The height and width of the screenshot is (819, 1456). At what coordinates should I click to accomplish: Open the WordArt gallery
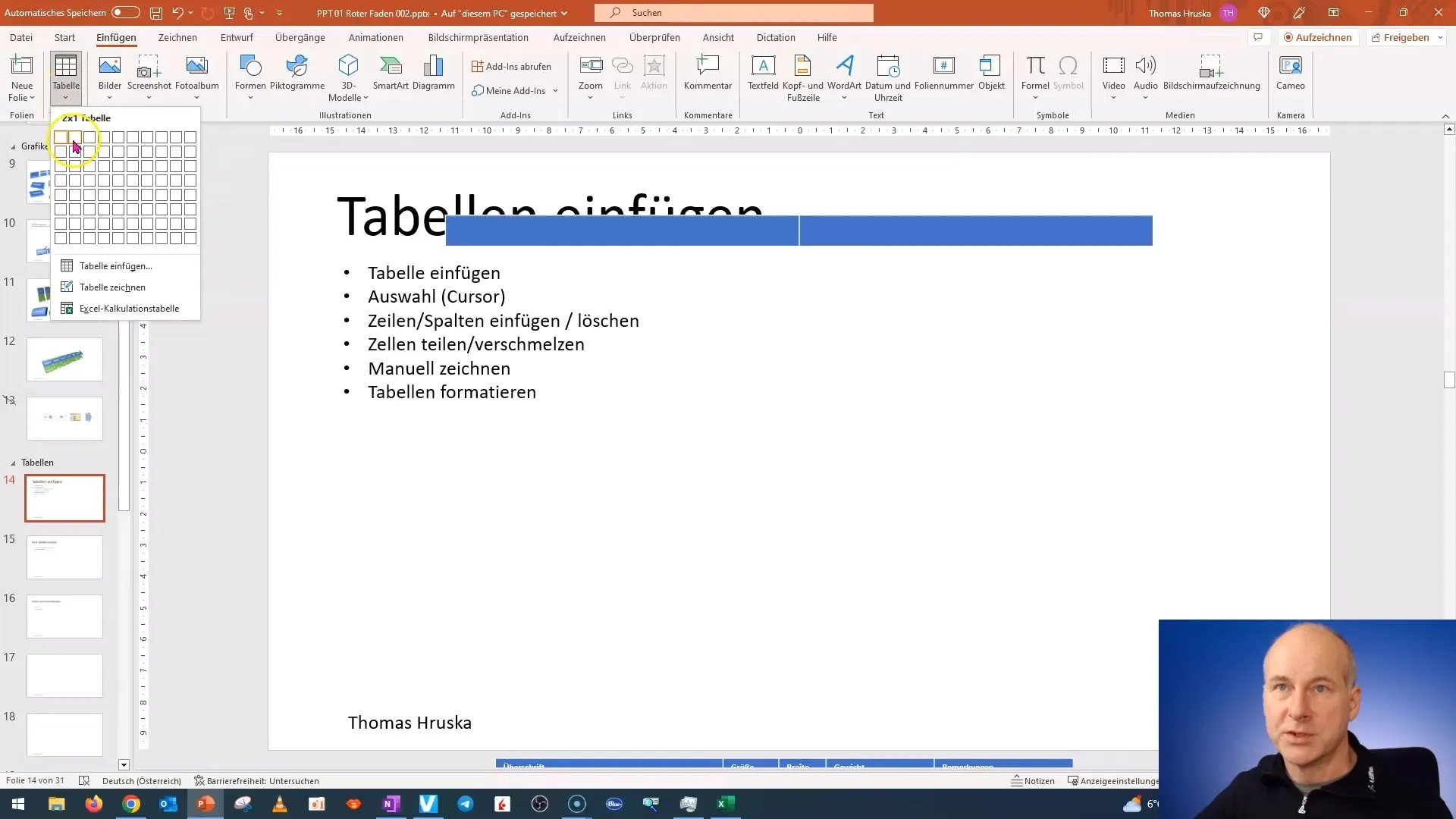tap(844, 77)
